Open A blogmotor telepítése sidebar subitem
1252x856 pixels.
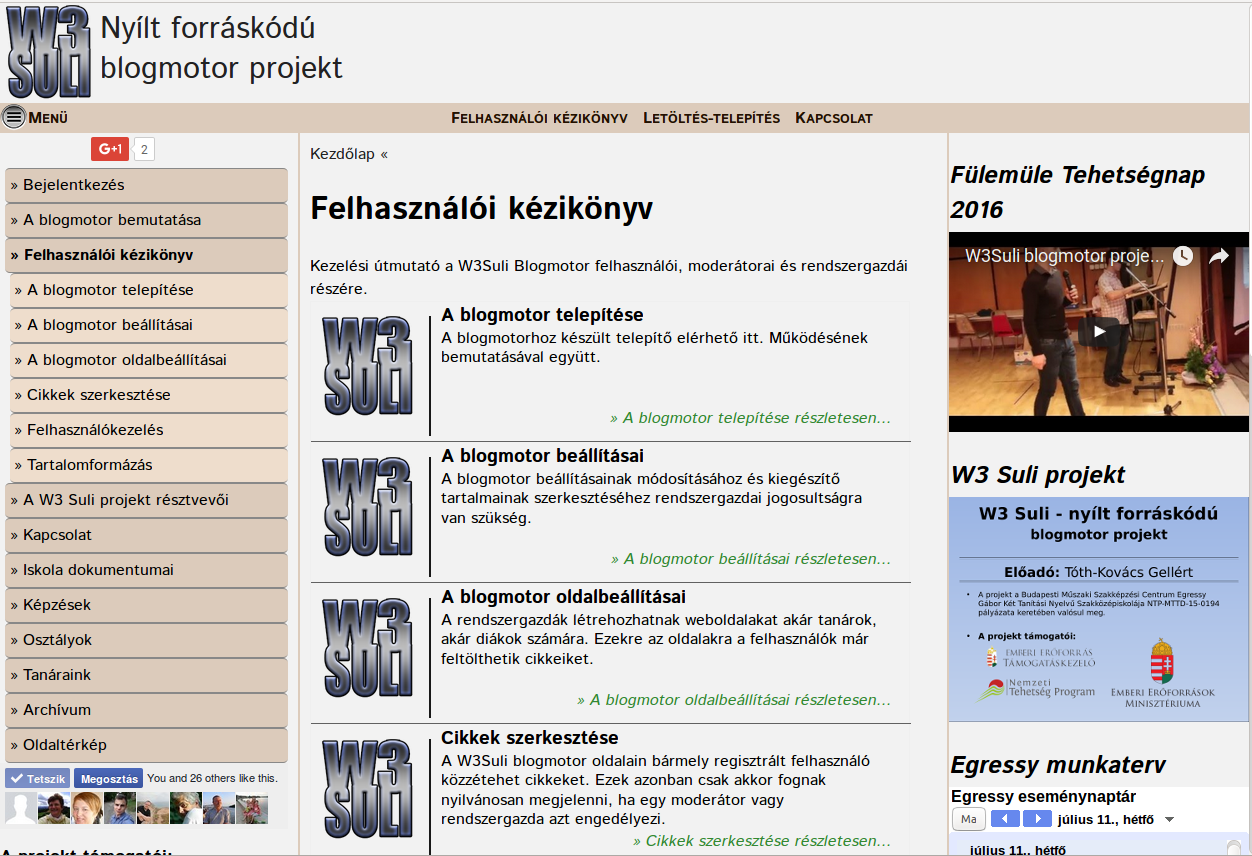149,290
